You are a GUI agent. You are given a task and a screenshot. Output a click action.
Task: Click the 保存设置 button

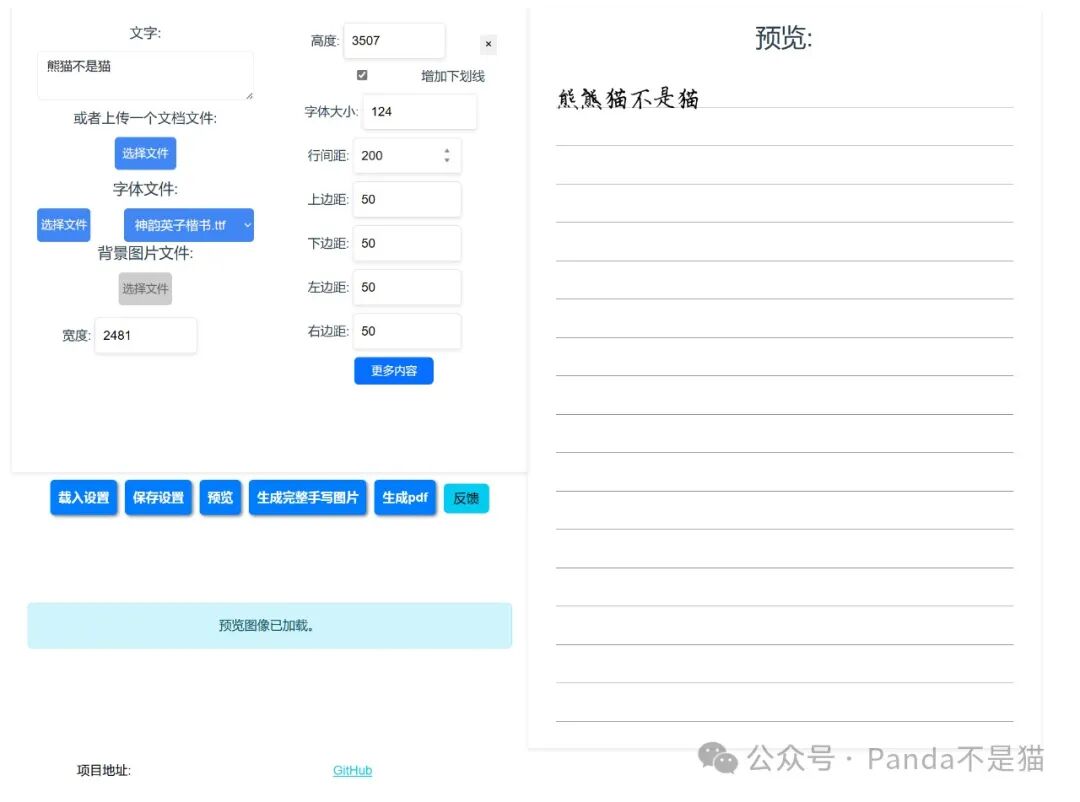158,497
